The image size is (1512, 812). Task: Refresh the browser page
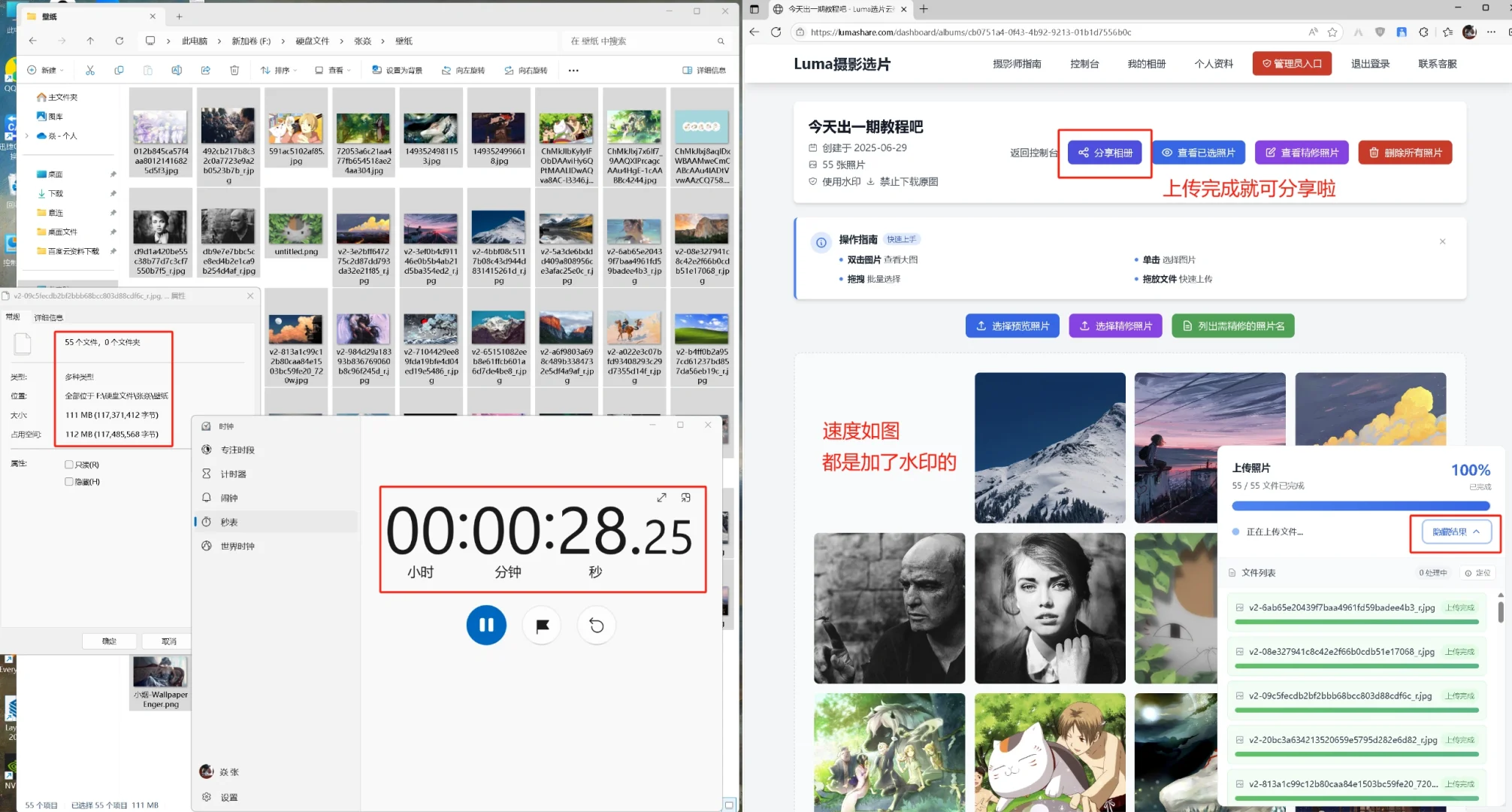tap(776, 32)
